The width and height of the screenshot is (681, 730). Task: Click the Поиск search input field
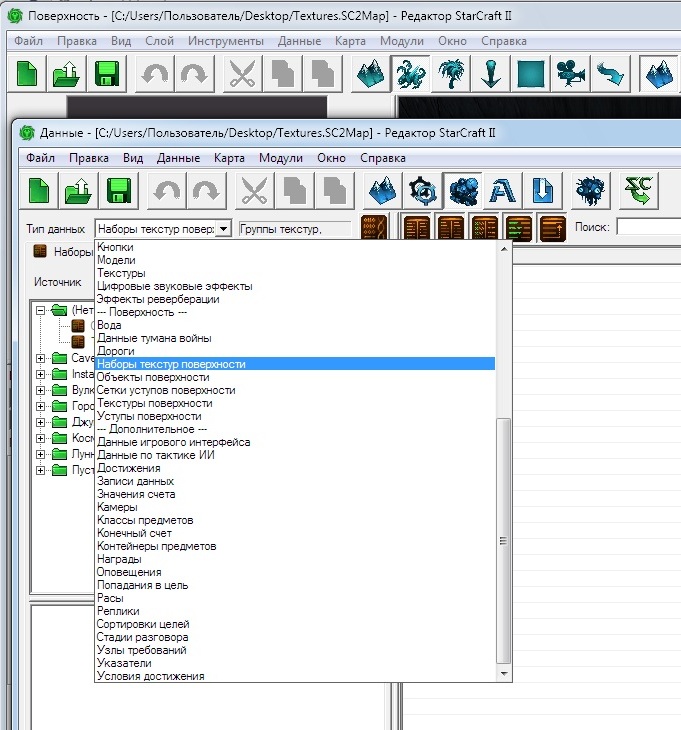(x=648, y=227)
